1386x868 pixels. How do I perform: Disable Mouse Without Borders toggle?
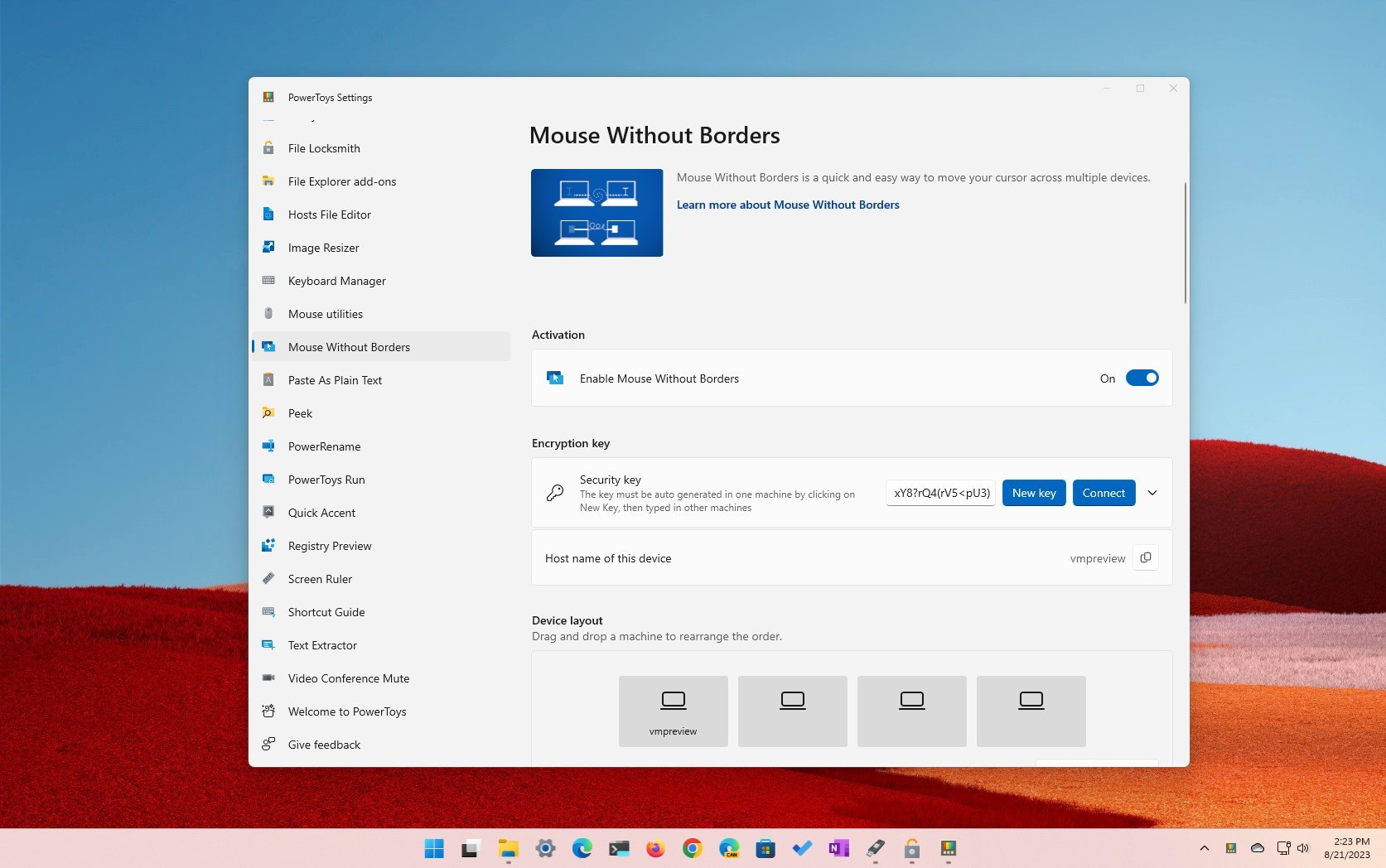coord(1142,378)
